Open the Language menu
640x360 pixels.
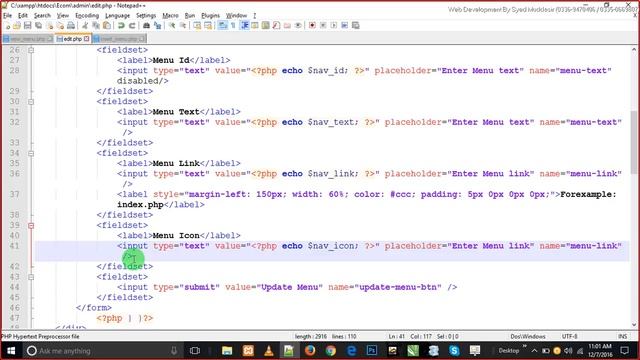(x=118, y=16)
